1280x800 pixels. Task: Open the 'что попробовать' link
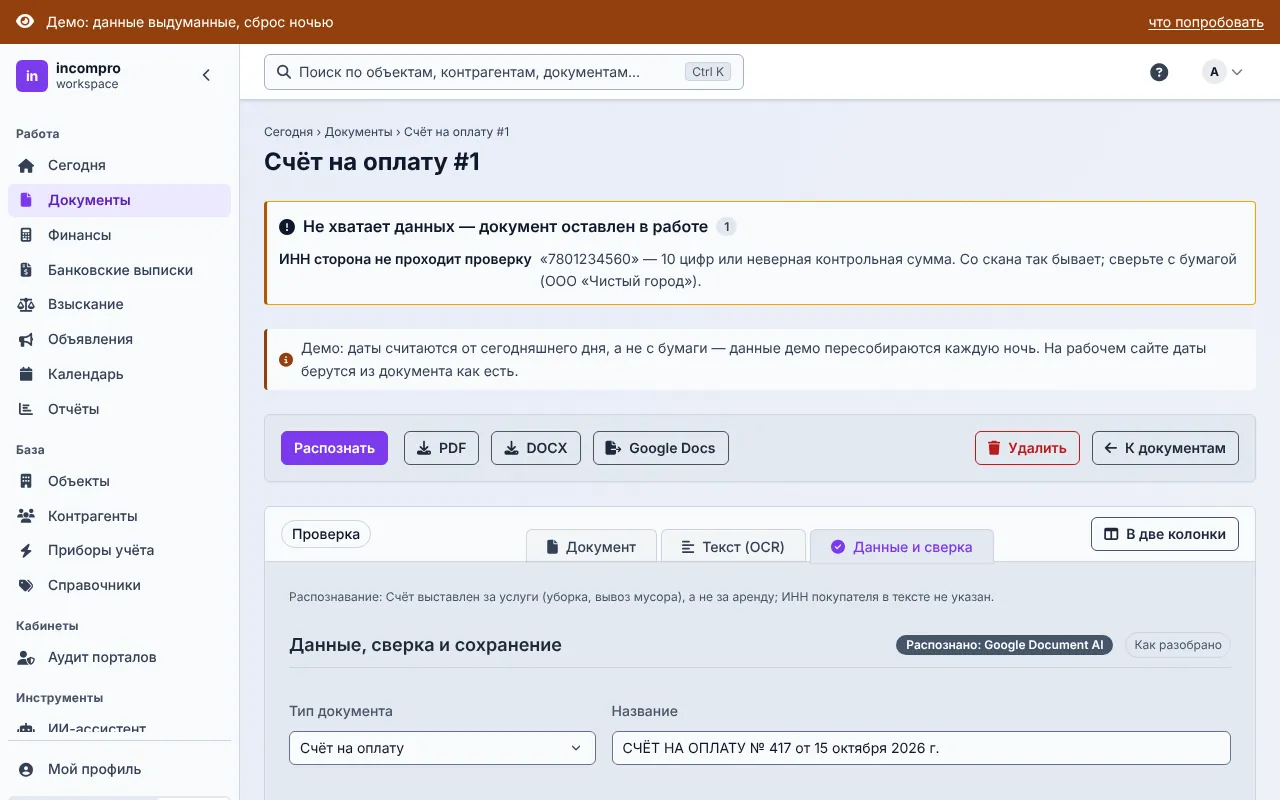1206,22
